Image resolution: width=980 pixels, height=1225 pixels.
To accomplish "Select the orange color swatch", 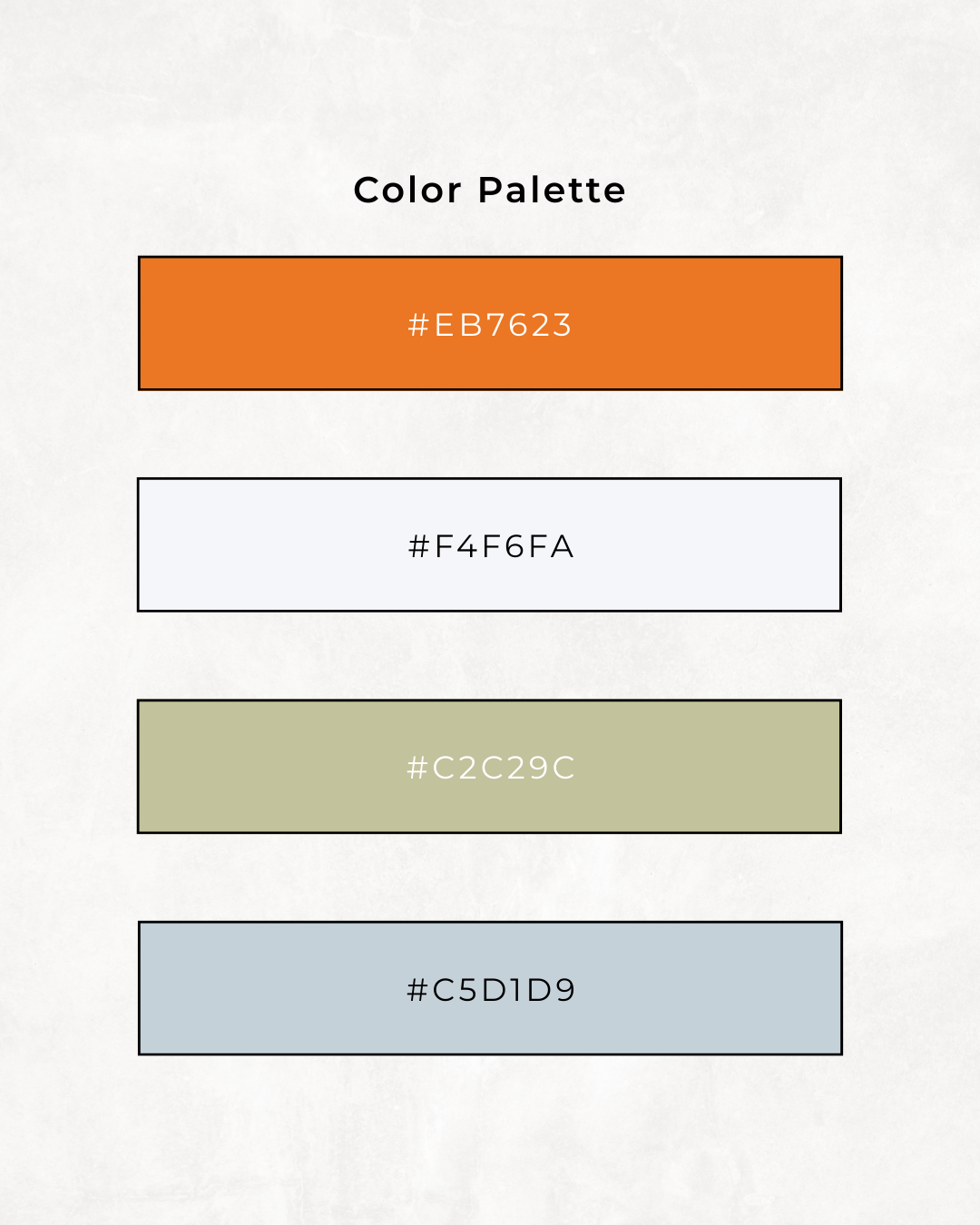I will 490,323.
